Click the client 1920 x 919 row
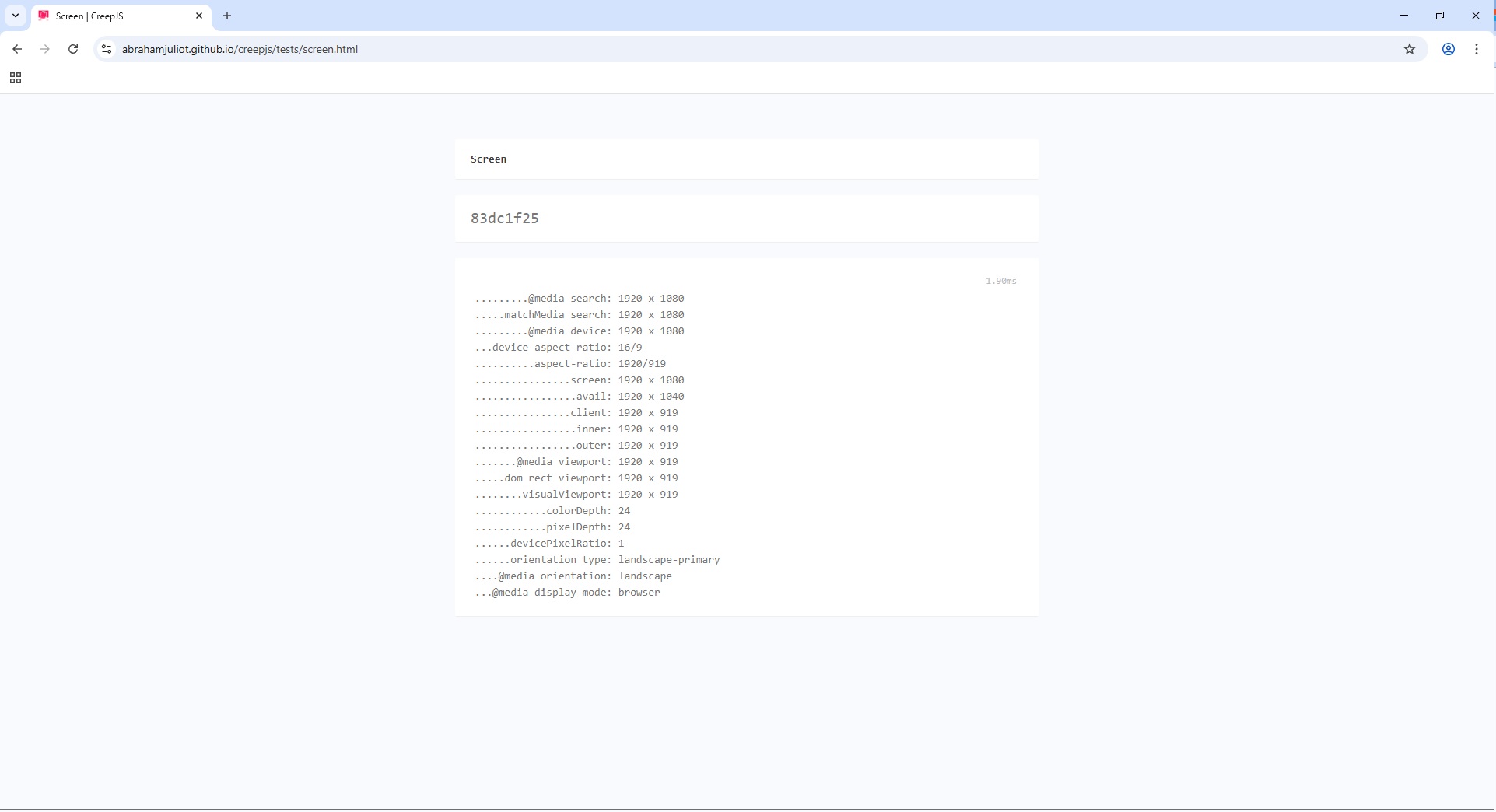The image size is (1496, 812). point(576,413)
